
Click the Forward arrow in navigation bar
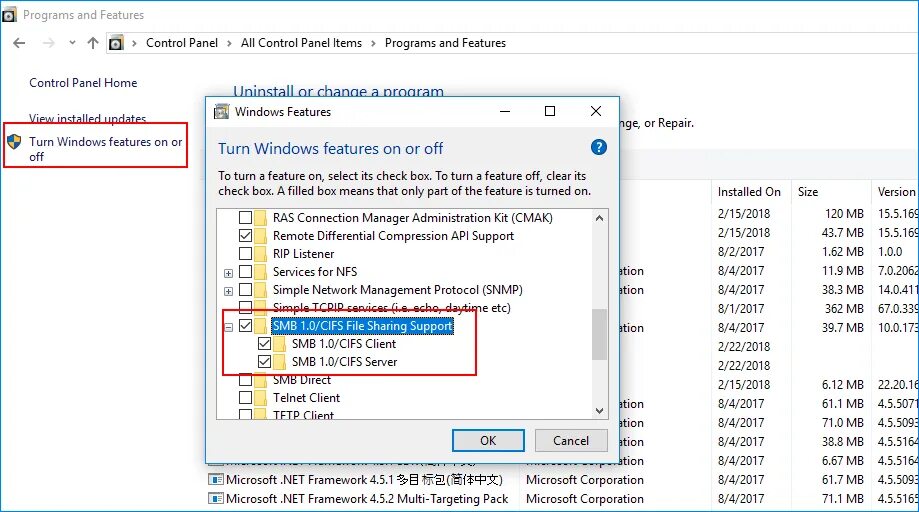click(49, 43)
